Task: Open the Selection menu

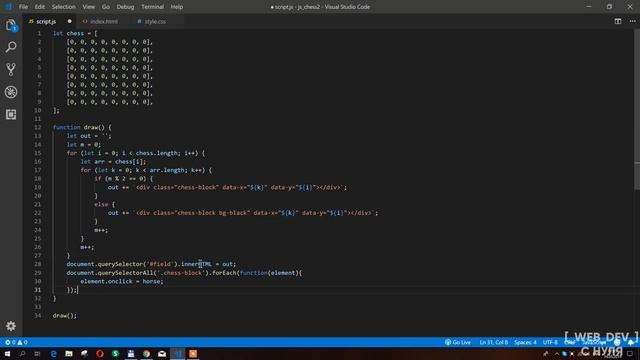Action: point(63,7)
